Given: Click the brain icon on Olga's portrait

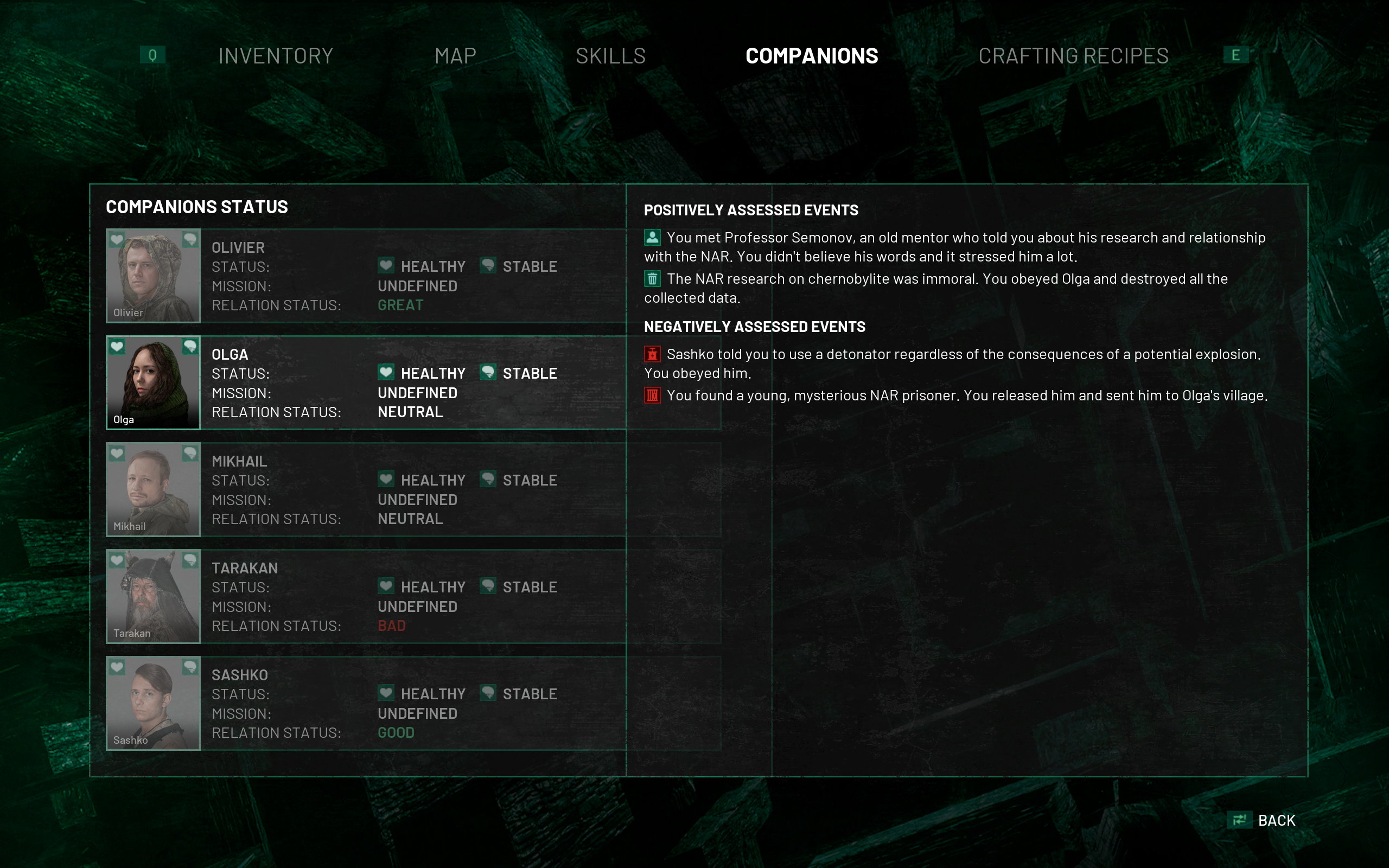Looking at the screenshot, I should coord(190,346).
